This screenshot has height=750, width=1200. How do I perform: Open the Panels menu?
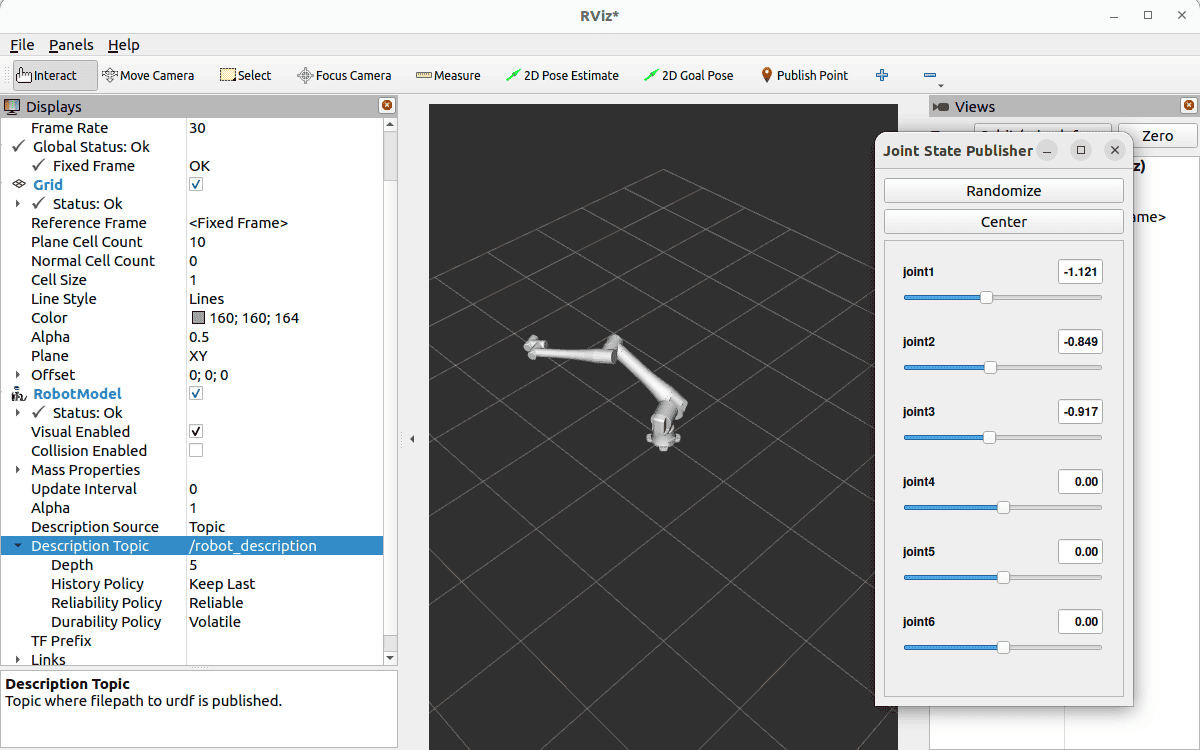[x=71, y=45]
